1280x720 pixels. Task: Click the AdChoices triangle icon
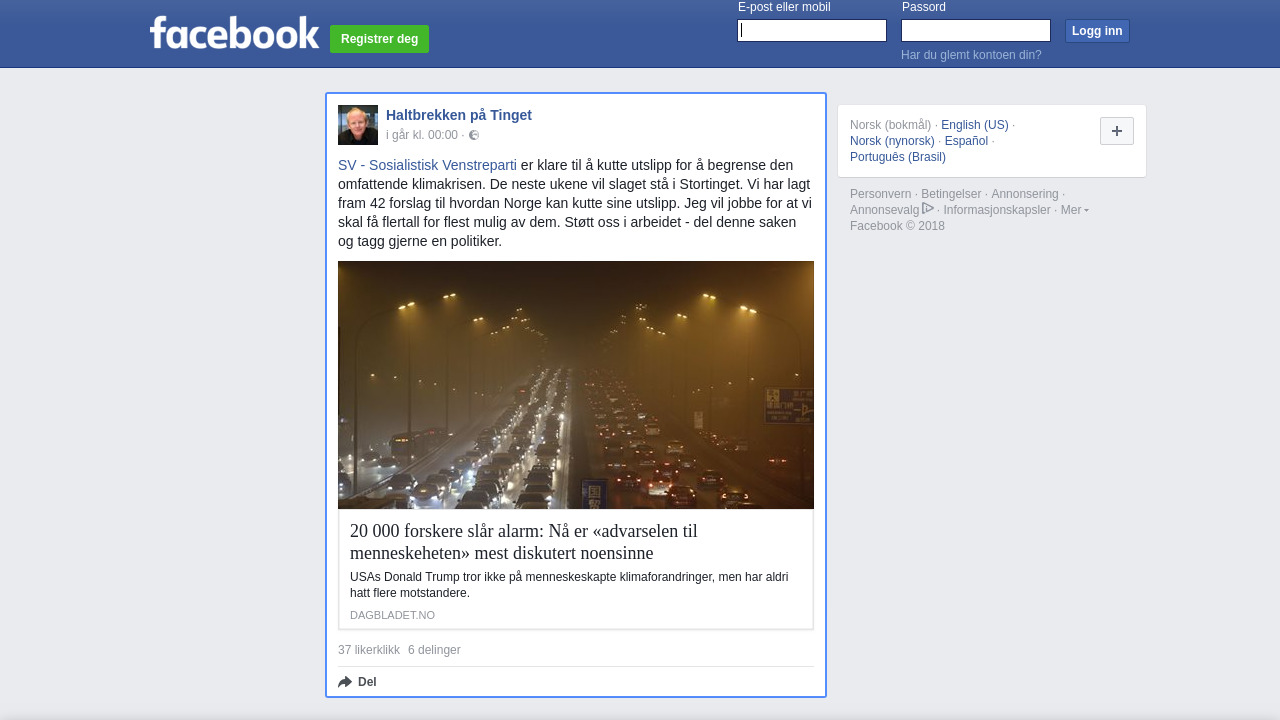tap(928, 209)
